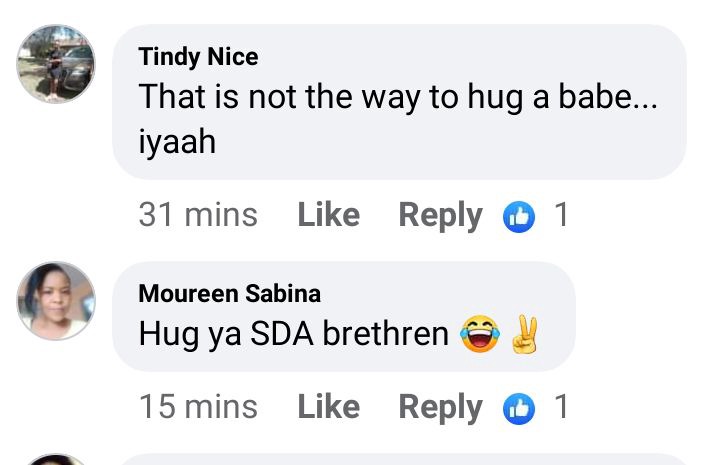The image size is (720, 465).
Task: Click the victory hand emoji in the comment
Action: click(525, 334)
